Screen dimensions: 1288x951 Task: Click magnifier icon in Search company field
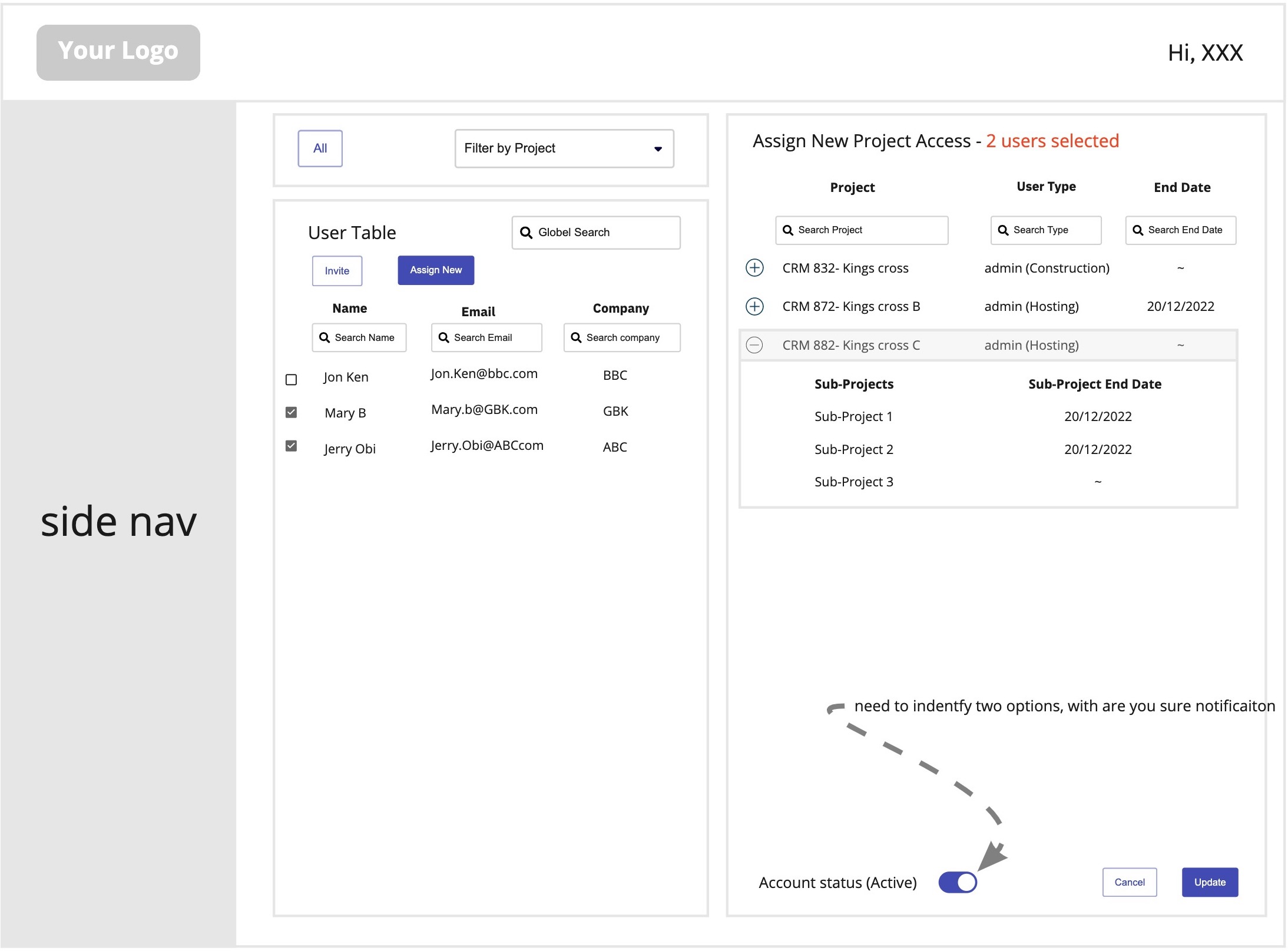point(576,337)
